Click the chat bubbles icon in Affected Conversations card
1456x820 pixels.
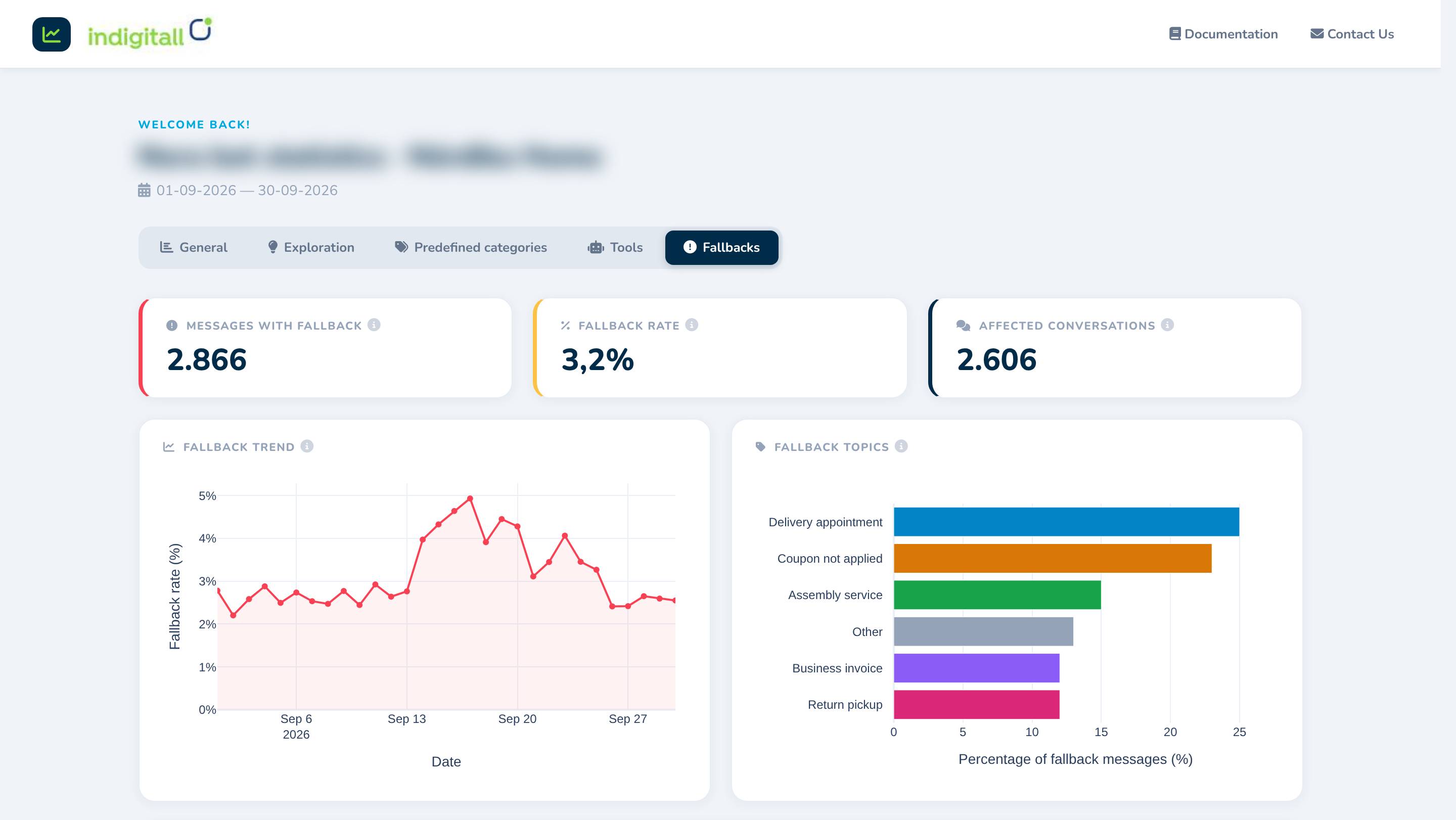(x=963, y=326)
